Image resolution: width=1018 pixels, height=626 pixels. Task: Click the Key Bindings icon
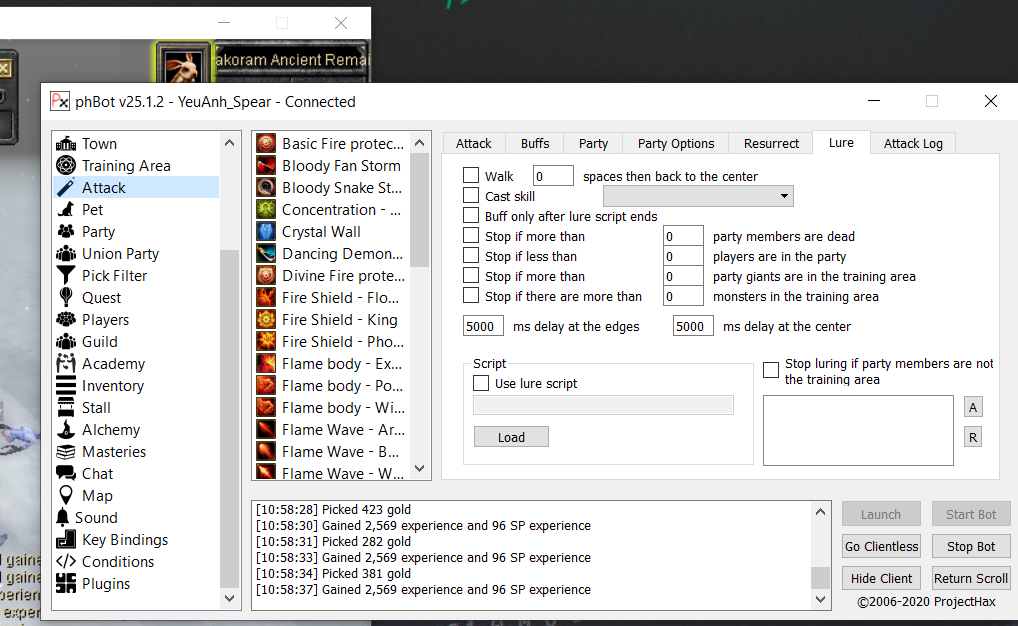66,540
